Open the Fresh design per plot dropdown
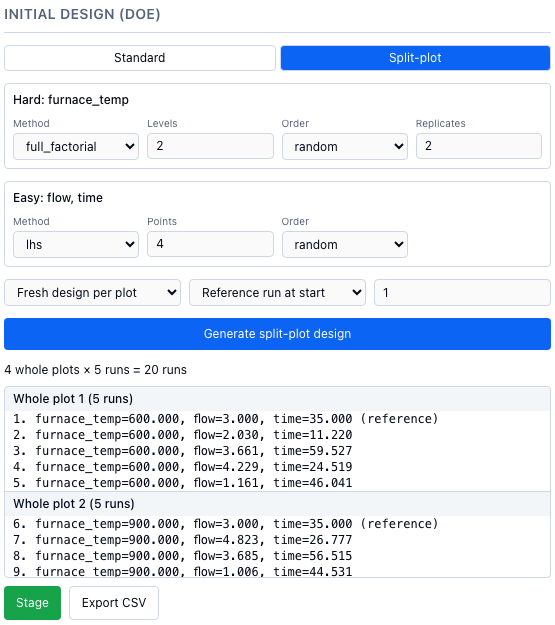 [92, 293]
